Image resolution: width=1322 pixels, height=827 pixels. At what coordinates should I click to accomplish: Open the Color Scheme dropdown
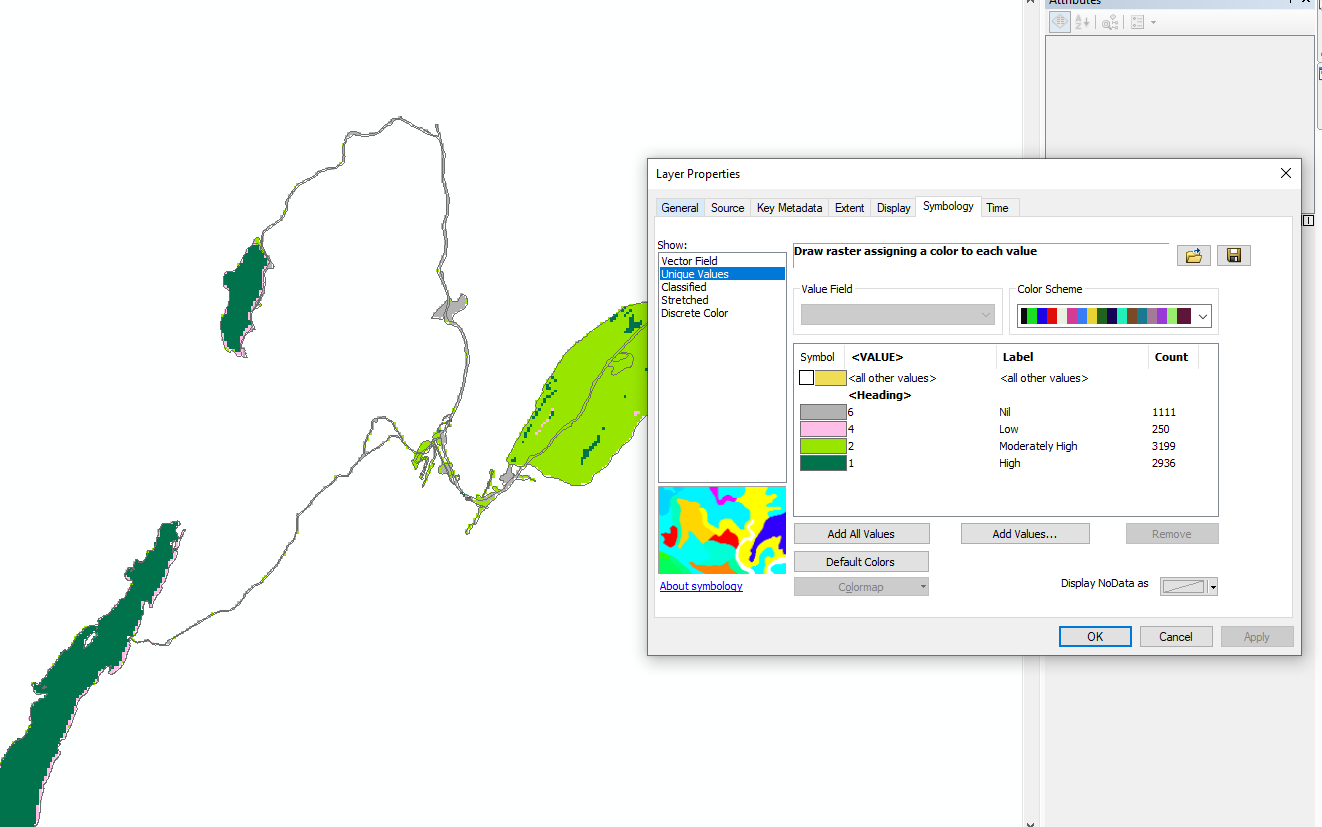click(1114, 316)
